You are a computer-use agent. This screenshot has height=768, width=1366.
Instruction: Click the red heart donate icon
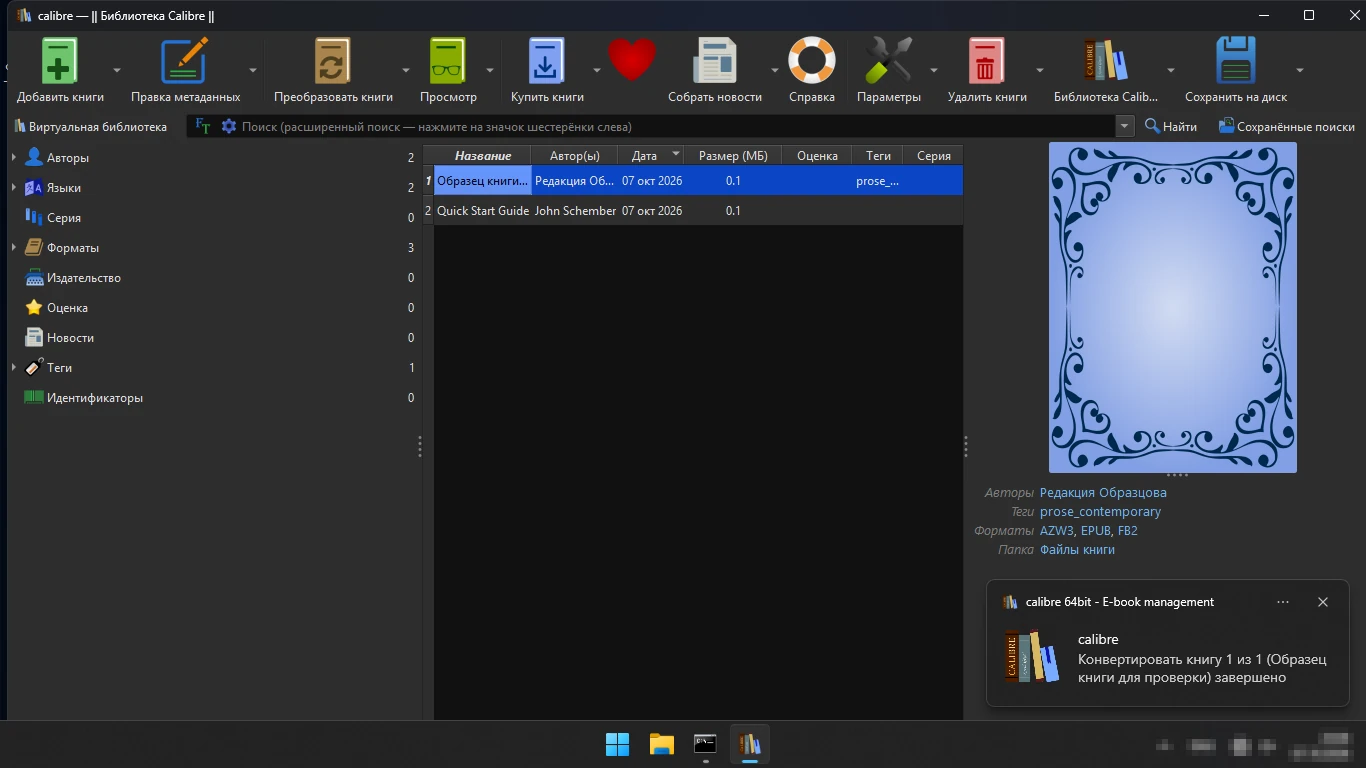[x=631, y=60]
